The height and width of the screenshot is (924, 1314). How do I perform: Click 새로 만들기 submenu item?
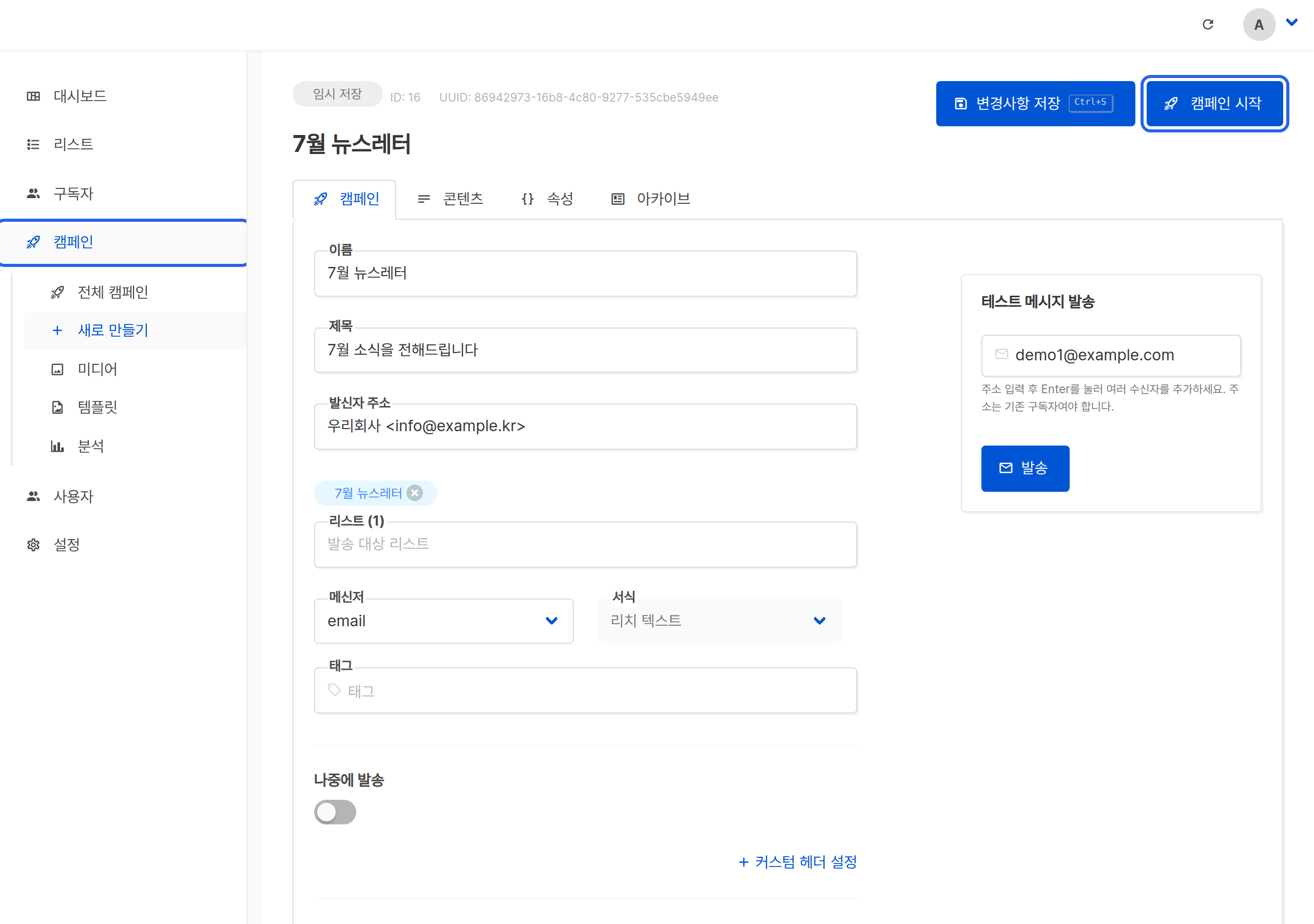[x=135, y=330]
